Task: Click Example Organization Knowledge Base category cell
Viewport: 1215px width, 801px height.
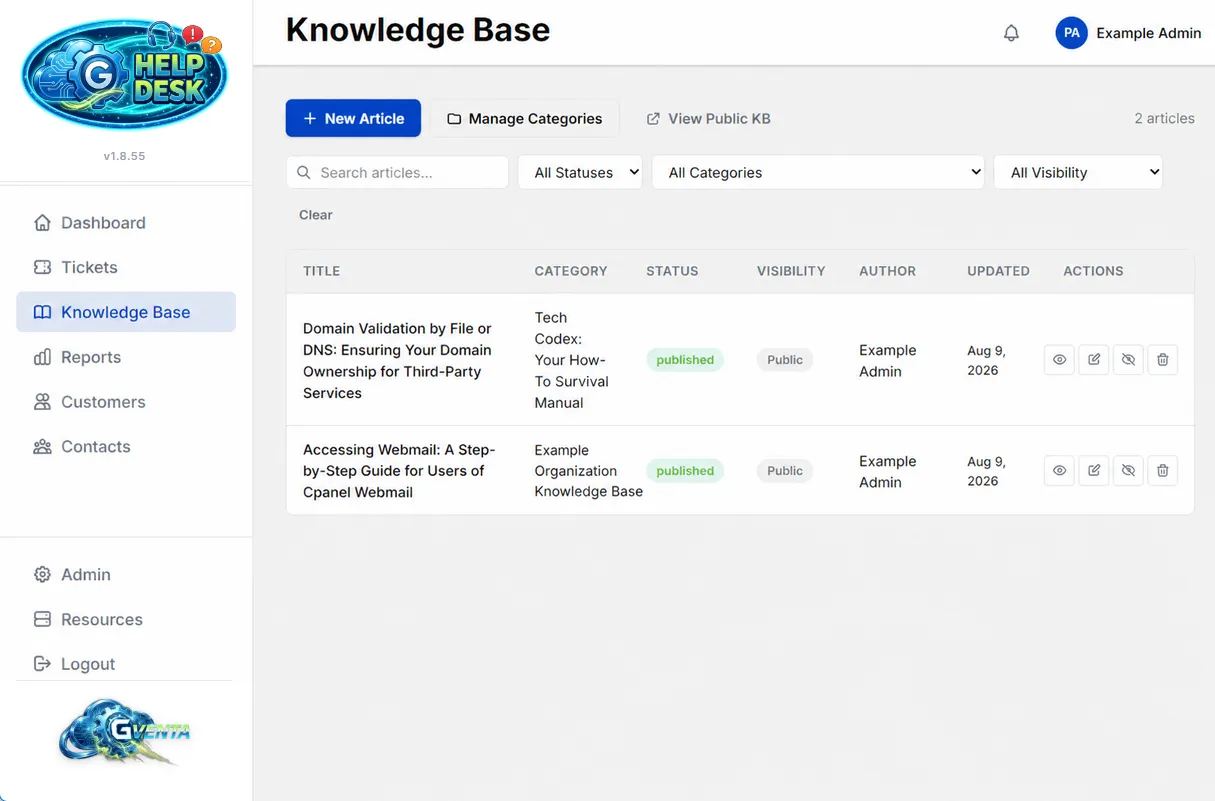Action: point(589,471)
